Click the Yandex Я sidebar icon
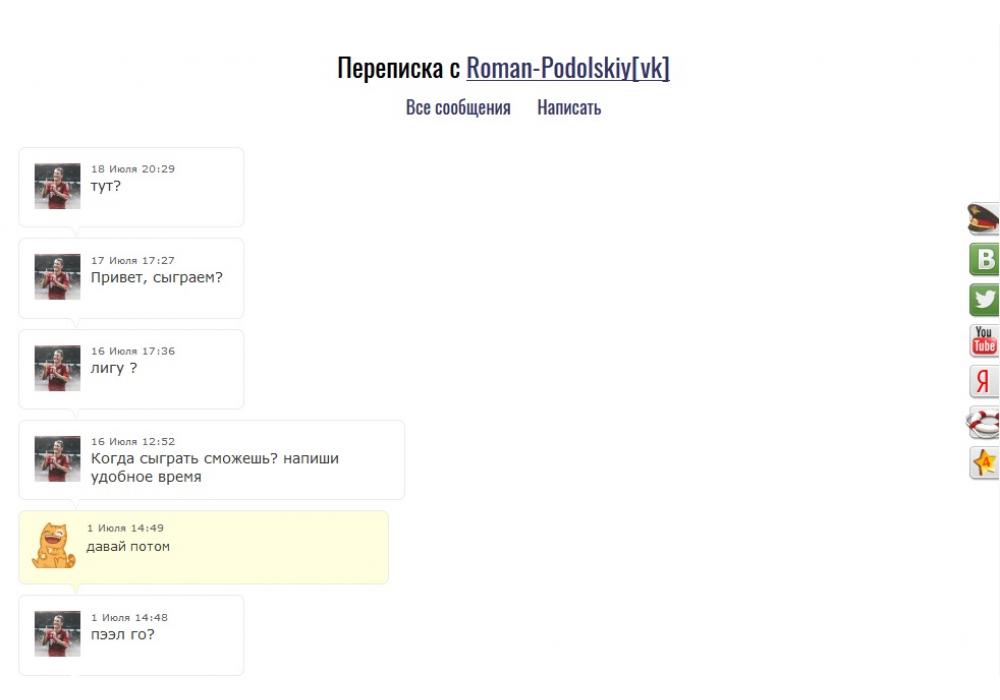This screenshot has width=1000, height=700. pyautogui.click(x=984, y=381)
